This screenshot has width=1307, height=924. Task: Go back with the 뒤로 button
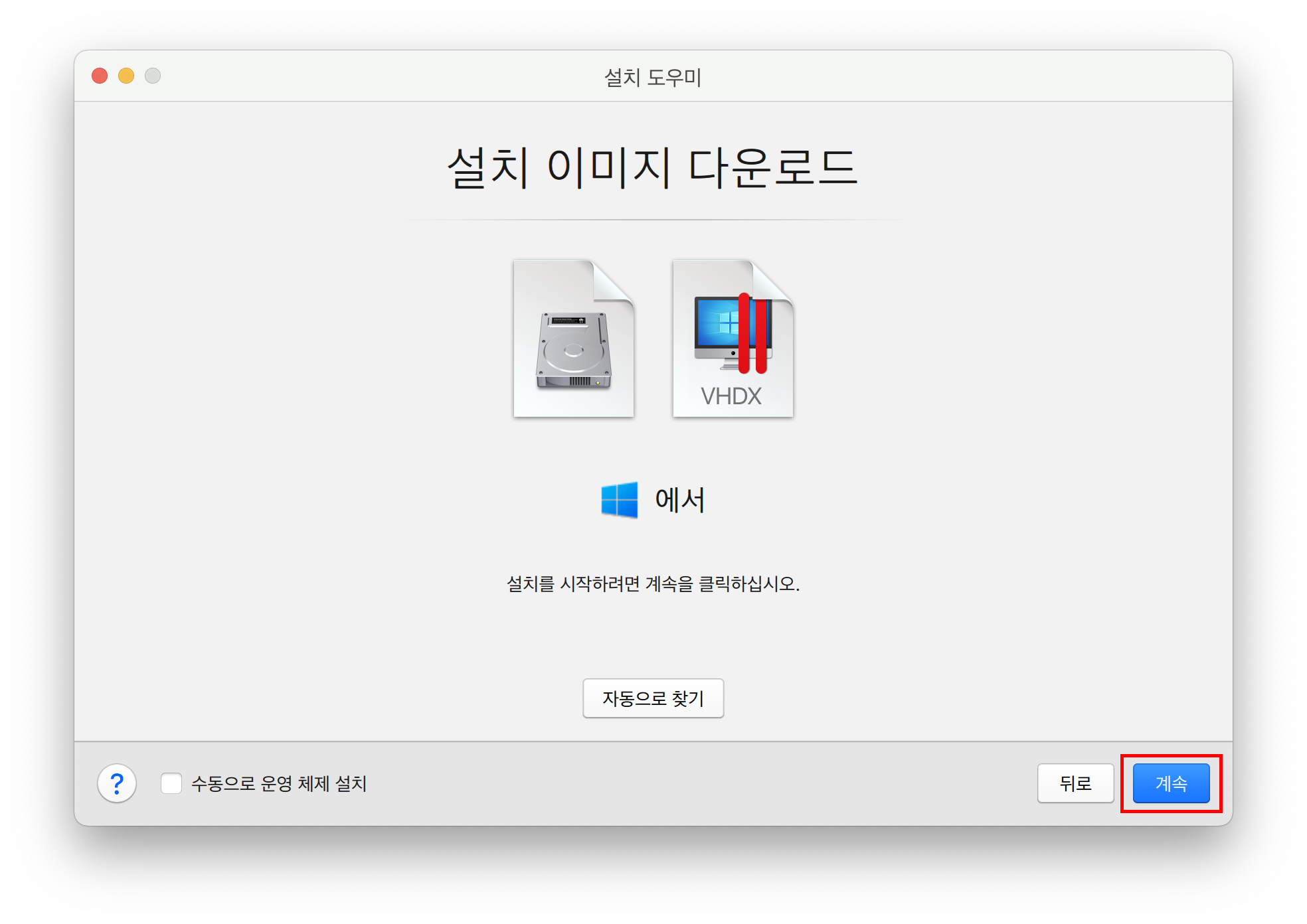click(x=1075, y=783)
